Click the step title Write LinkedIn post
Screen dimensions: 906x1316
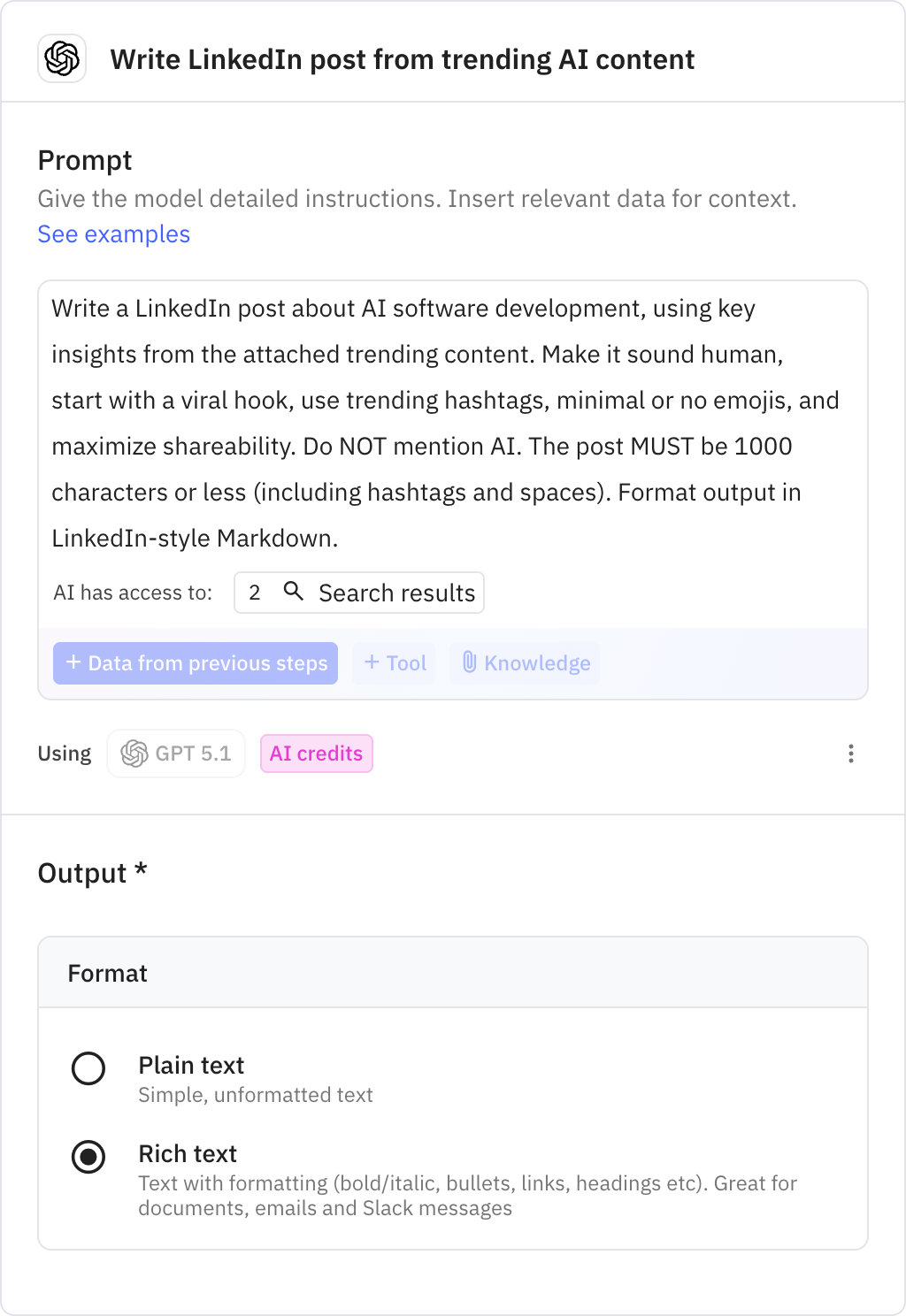point(403,59)
